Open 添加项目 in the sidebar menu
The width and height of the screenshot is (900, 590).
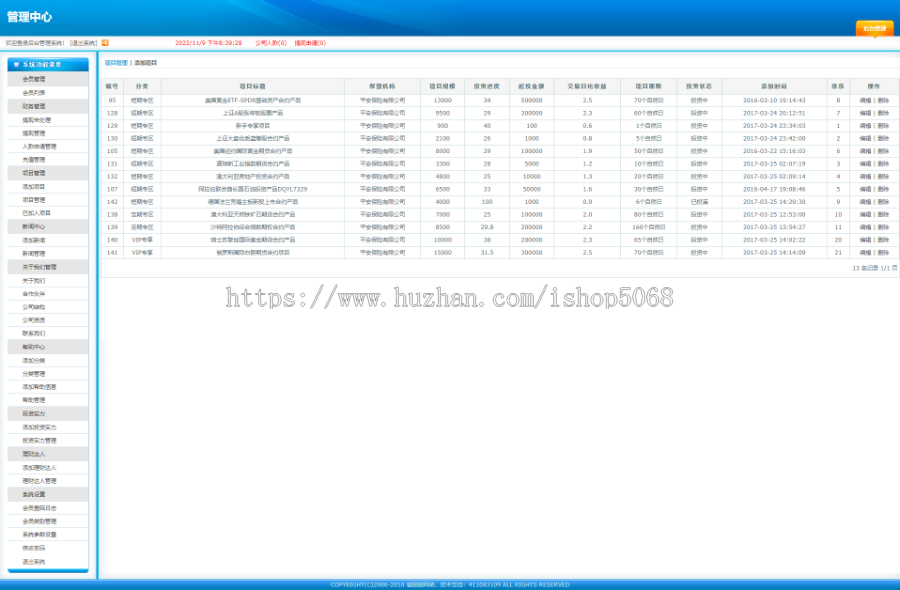point(34,187)
